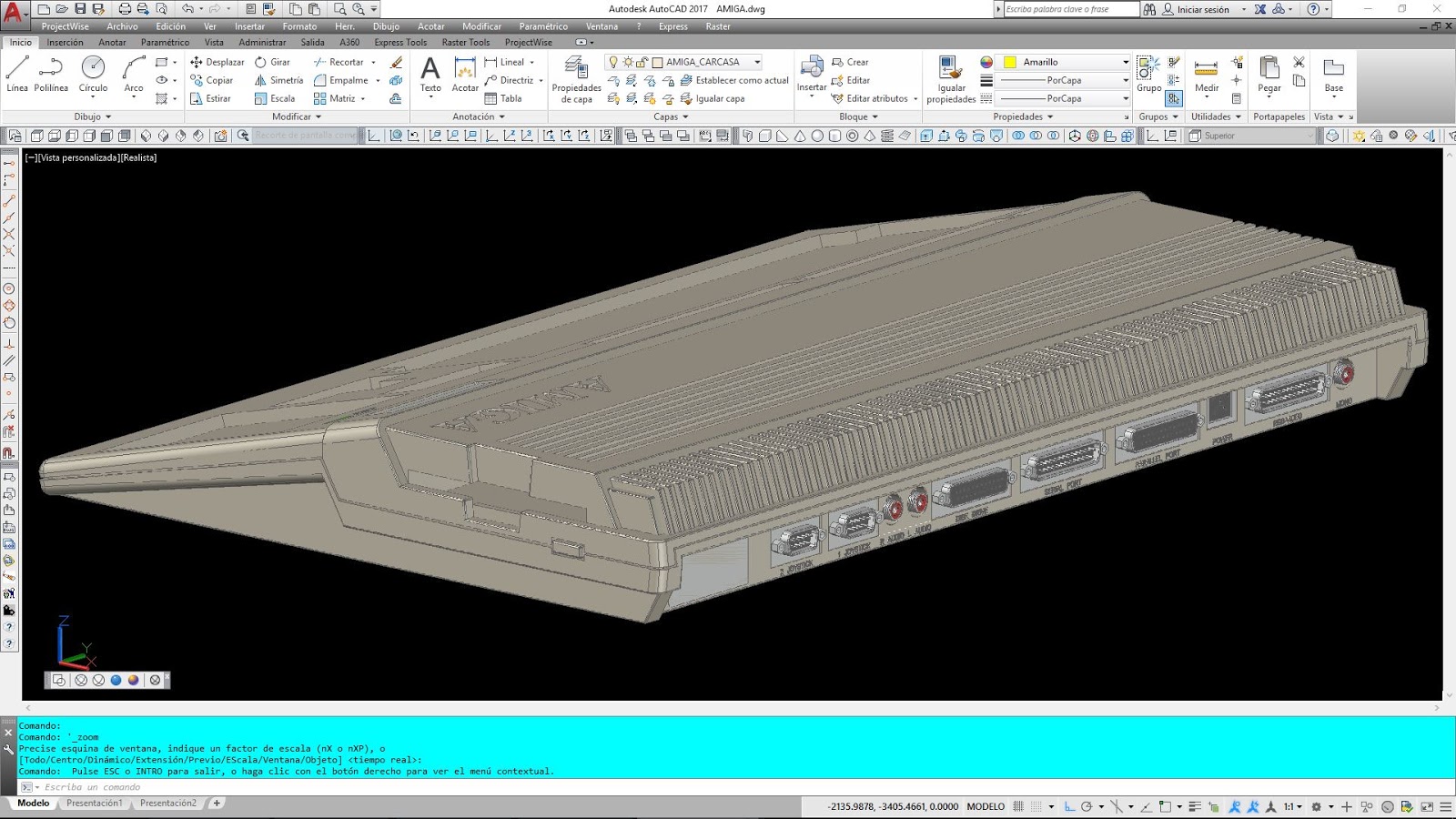
Task: Switch to the Presentación1 layout tab
Action: click(94, 804)
